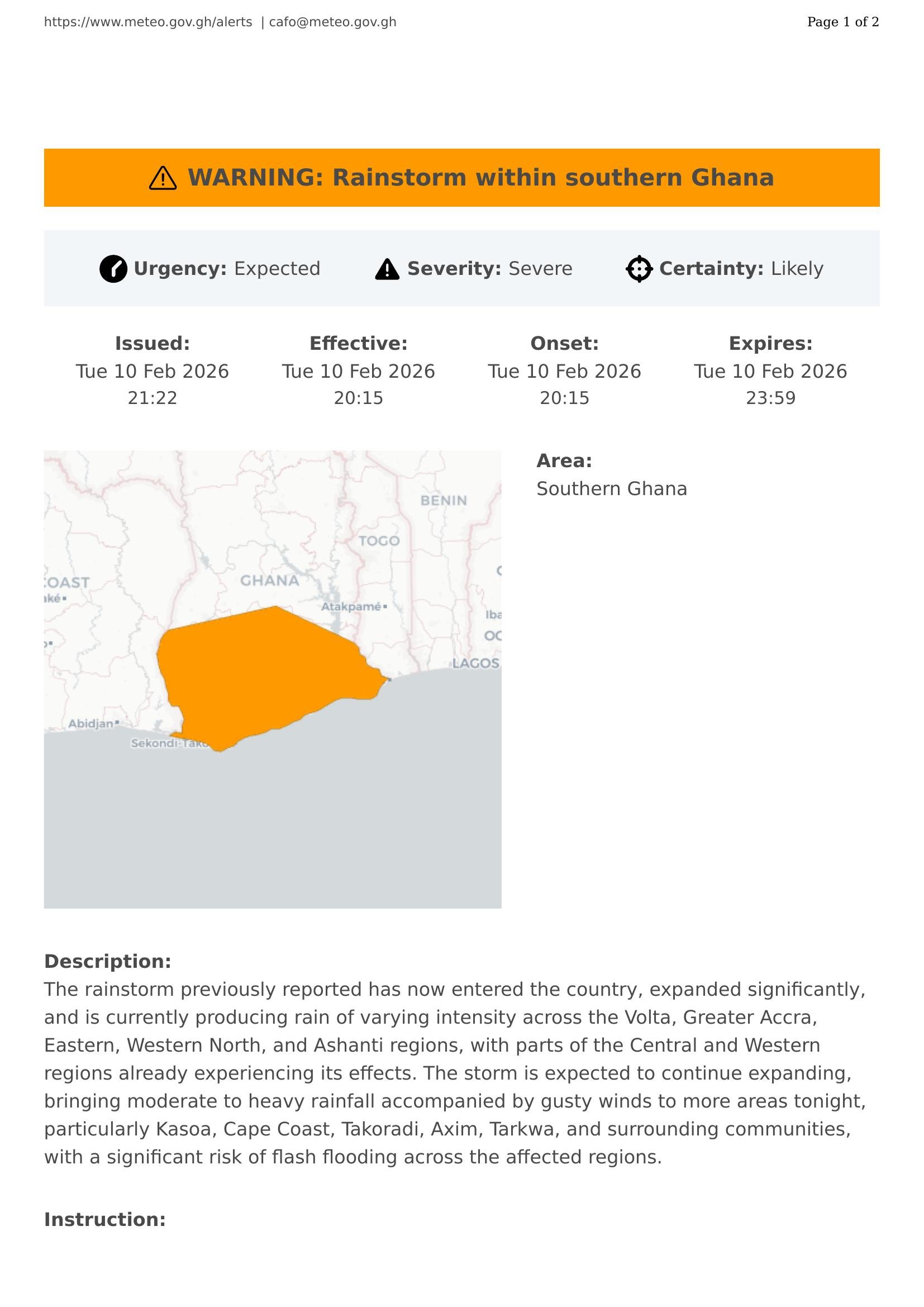Click the TOGO label on the map
This screenshot has width=924, height=1307.
[379, 541]
